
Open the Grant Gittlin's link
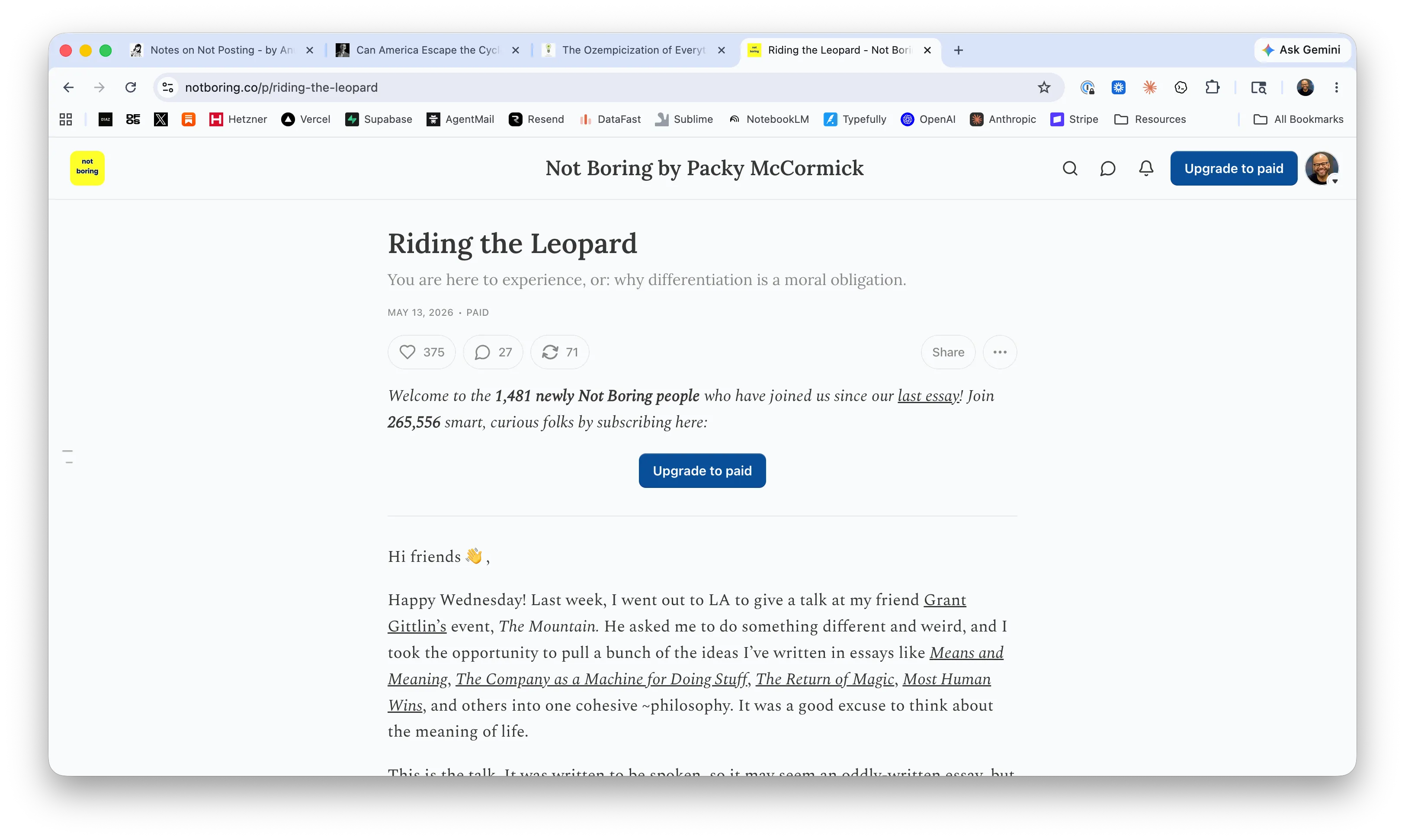[x=945, y=600]
